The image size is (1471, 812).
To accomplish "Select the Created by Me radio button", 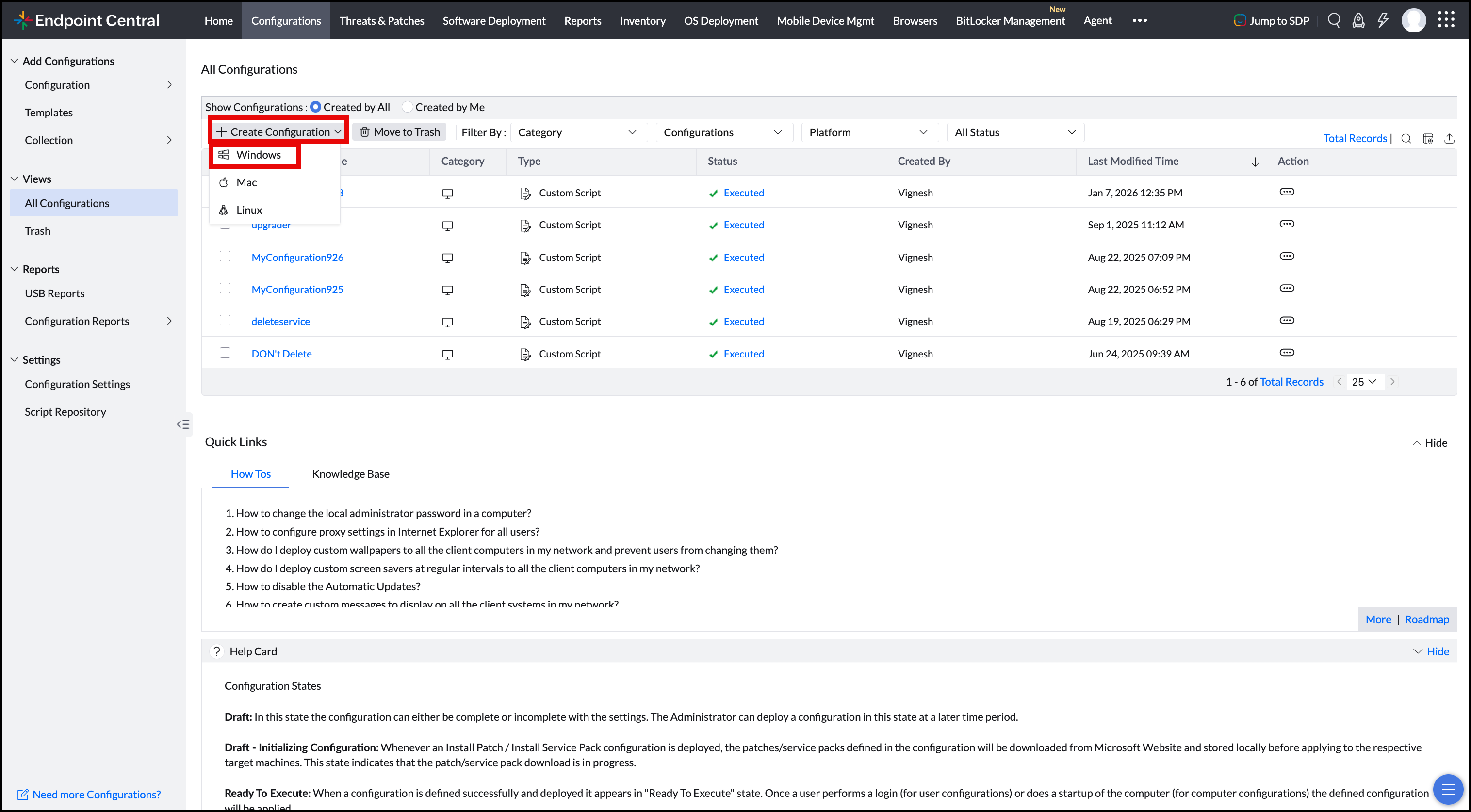I will click(407, 107).
